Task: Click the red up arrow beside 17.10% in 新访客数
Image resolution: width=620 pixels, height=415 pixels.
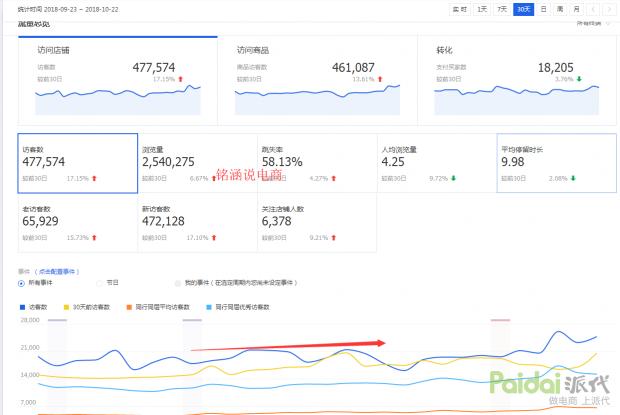Action: click(x=214, y=238)
